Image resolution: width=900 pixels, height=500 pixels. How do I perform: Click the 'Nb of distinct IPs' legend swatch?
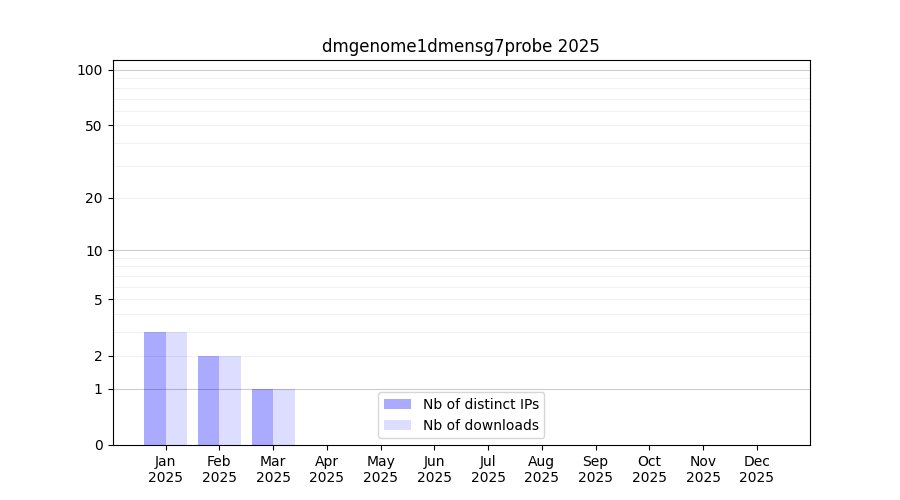397,404
